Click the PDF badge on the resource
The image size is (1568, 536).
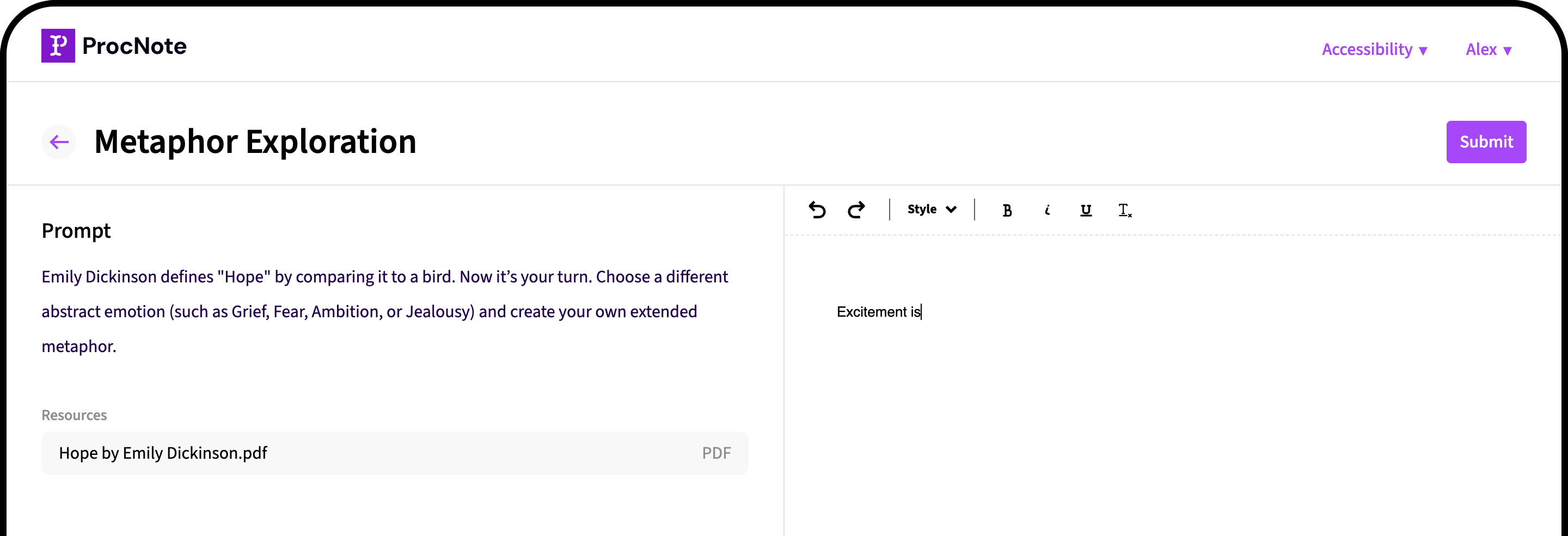tap(715, 453)
